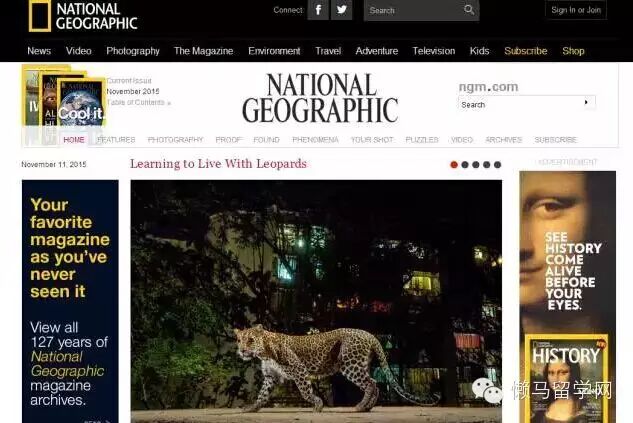Select the second slideshow dot

click(x=465, y=165)
